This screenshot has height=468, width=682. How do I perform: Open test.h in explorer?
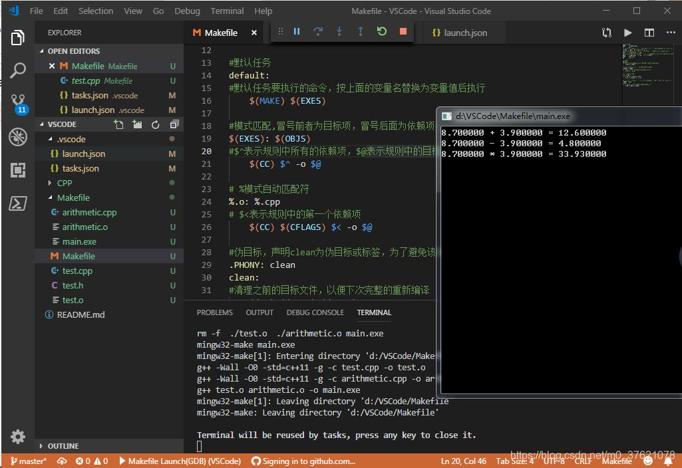(110, 286)
